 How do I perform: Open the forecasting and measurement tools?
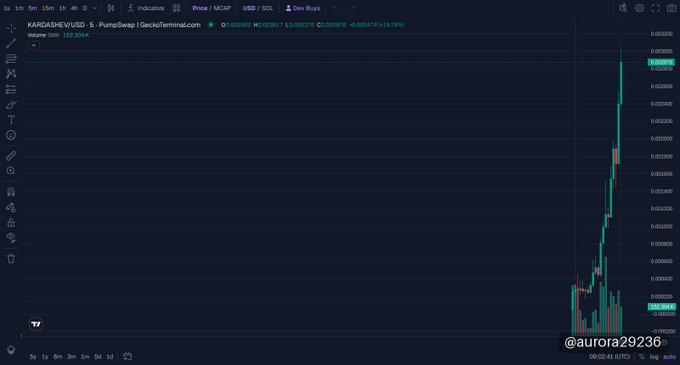(11, 89)
